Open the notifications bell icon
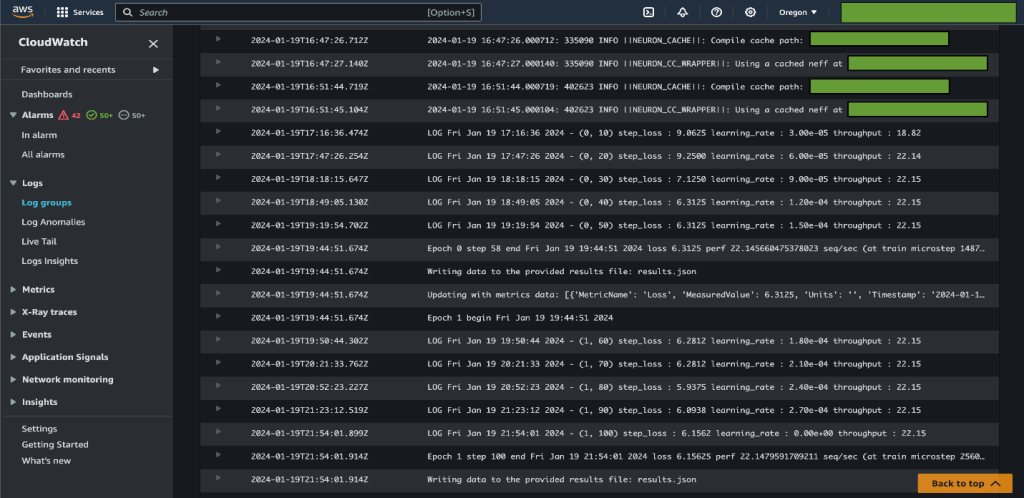 [x=682, y=12]
